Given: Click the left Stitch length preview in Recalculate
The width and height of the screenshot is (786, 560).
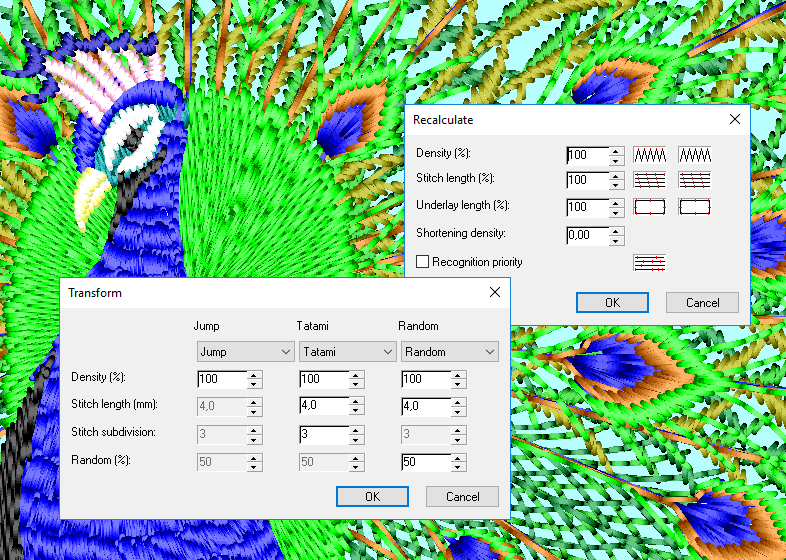Looking at the screenshot, I should [650, 180].
